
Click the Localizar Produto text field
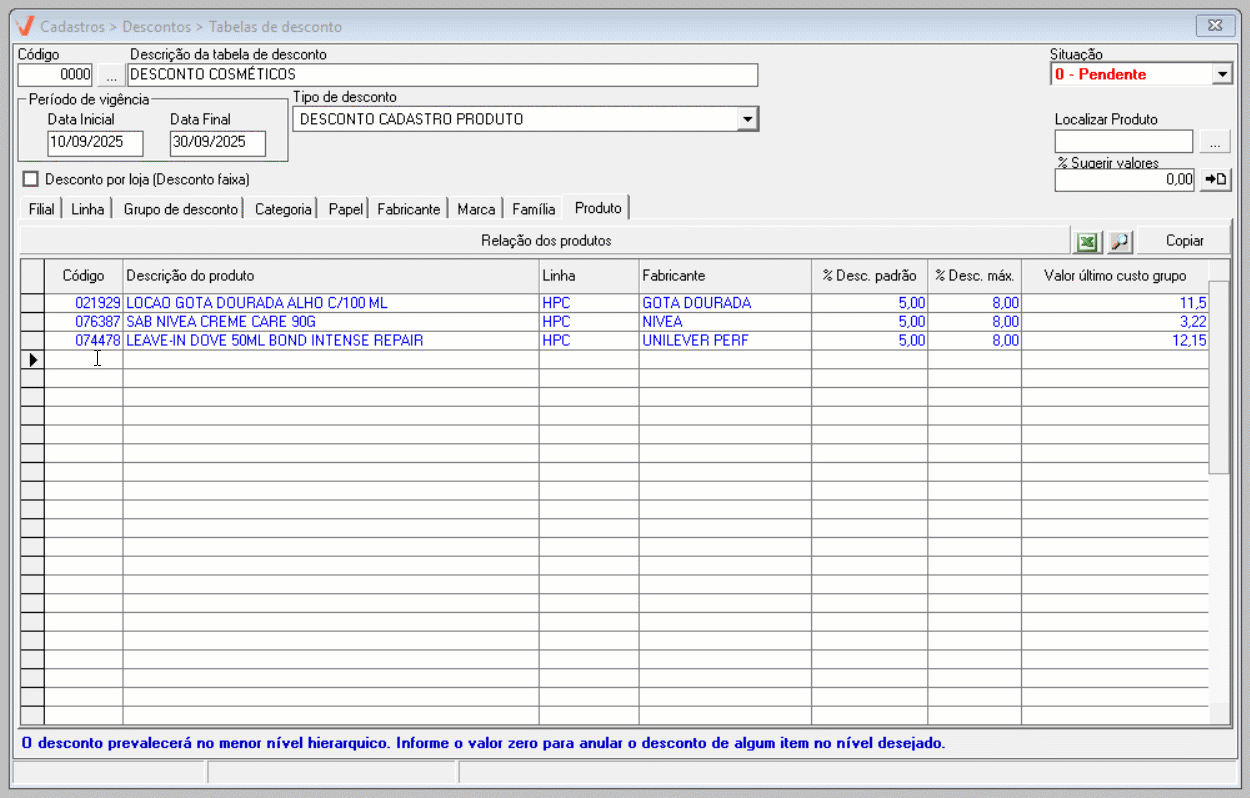tap(1123, 142)
